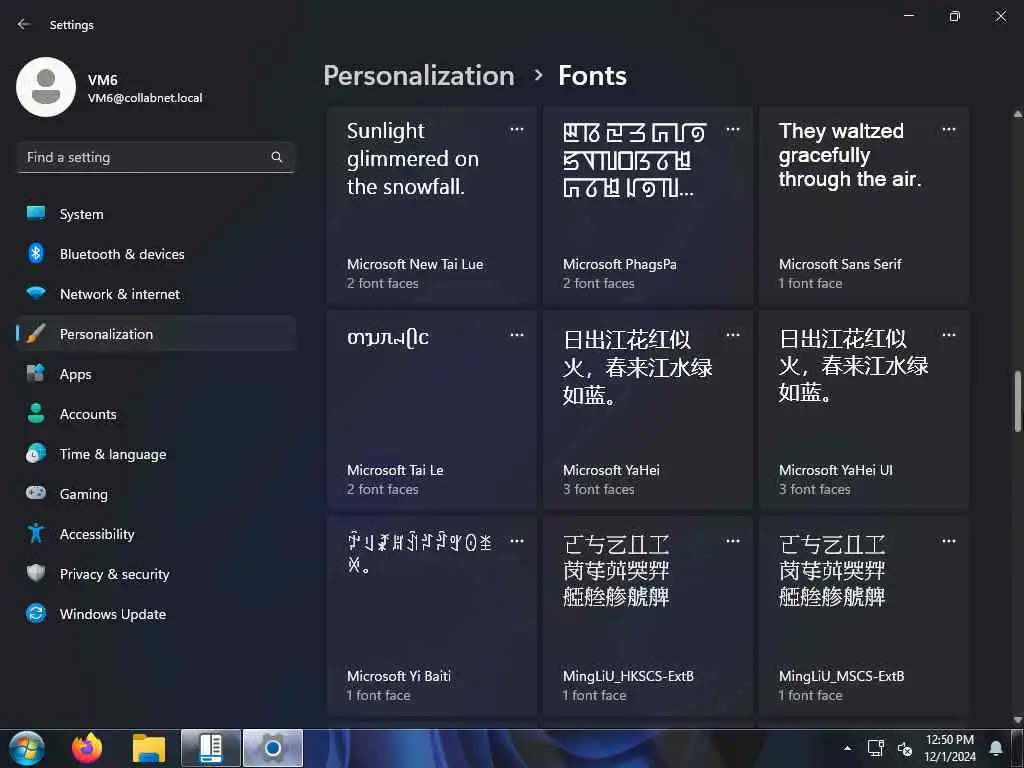Viewport: 1024px width, 768px height.
Task: Open the Microsoft New Tai Lue font card
Action: click(x=432, y=205)
